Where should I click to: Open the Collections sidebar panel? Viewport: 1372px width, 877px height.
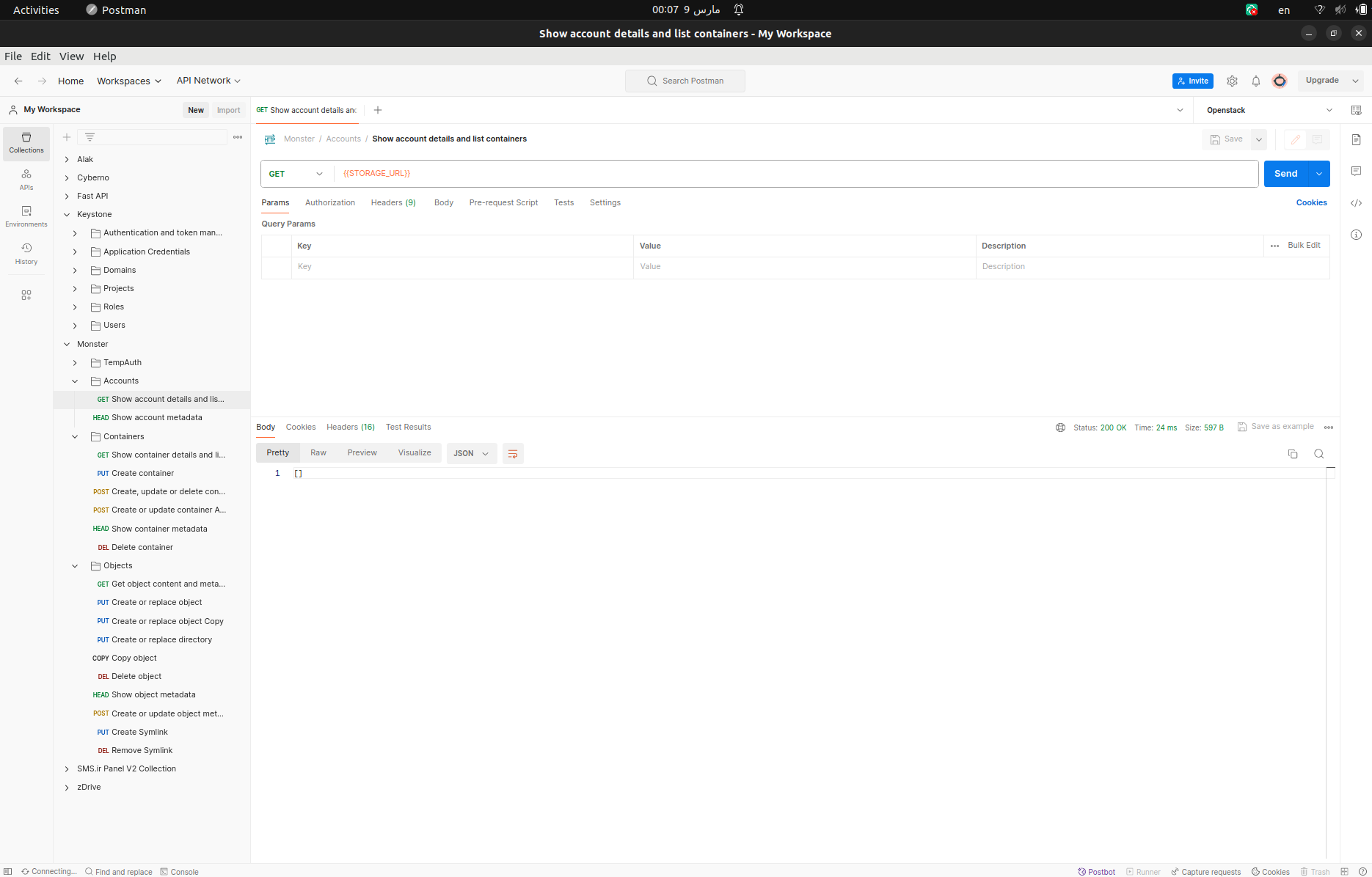click(26, 142)
